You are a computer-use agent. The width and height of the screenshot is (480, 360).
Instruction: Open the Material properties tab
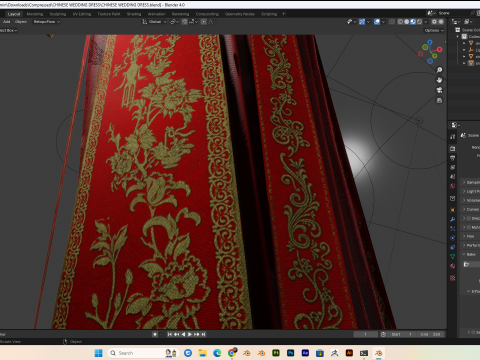[452, 266]
